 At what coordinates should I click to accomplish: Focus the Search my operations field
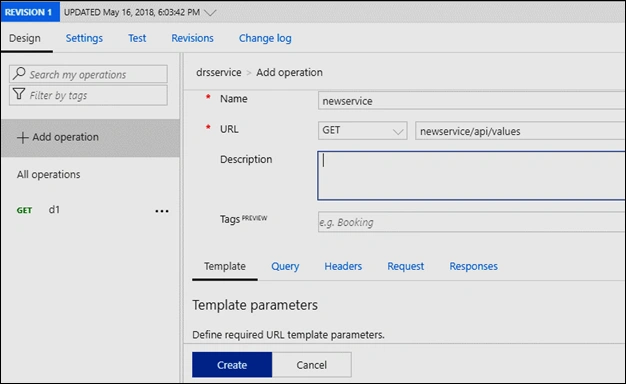click(x=88, y=74)
